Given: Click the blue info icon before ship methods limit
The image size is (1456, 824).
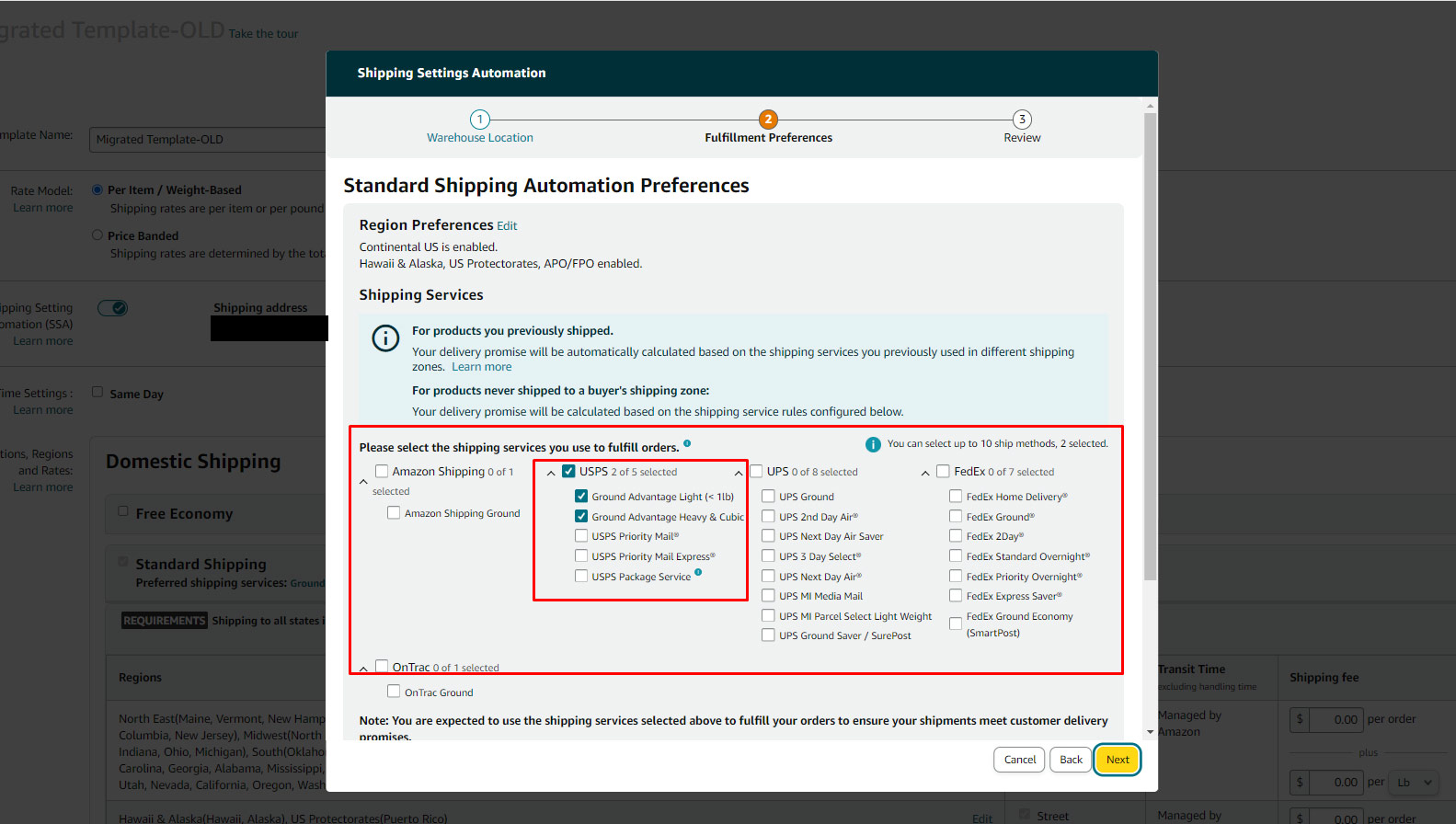Looking at the screenshot, I should [x=873, y=444].
